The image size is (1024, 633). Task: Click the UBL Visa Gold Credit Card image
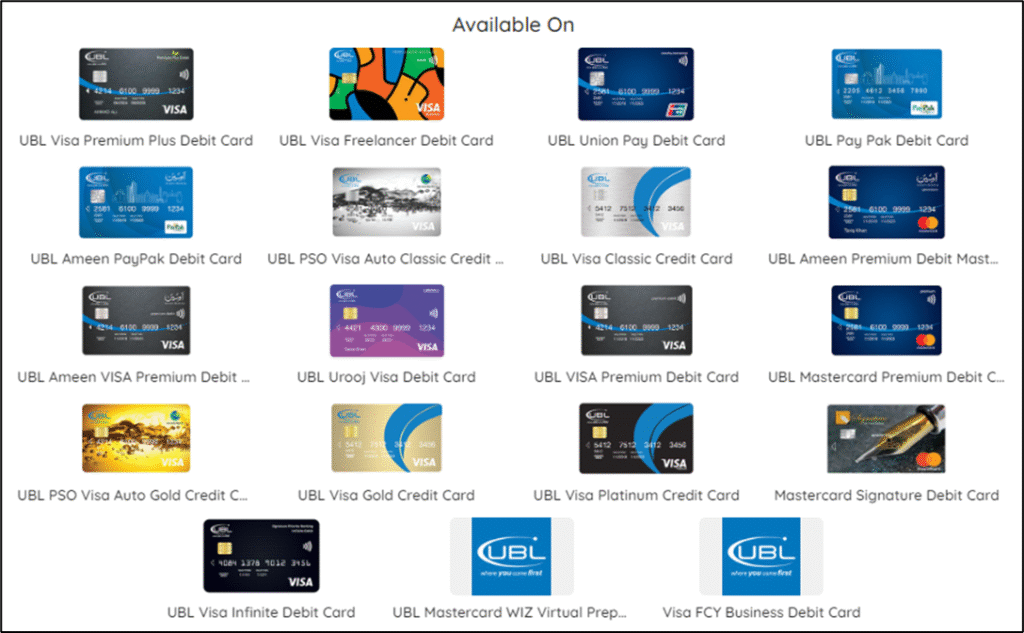[387, 438]
